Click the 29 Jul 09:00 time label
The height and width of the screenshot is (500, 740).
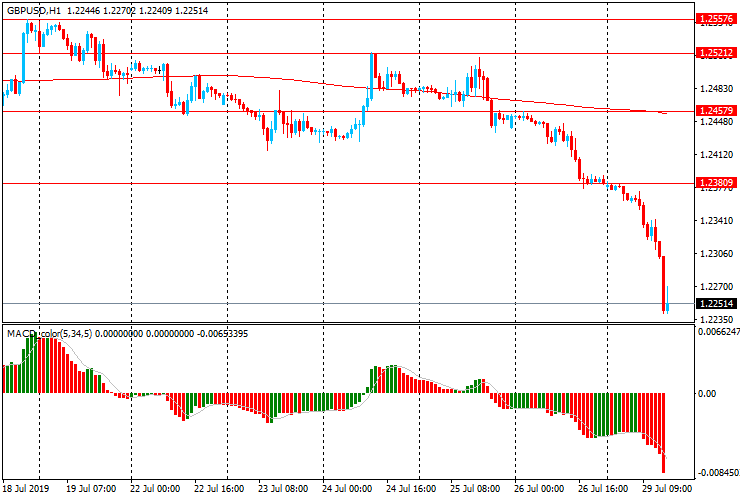pos(667,488)
